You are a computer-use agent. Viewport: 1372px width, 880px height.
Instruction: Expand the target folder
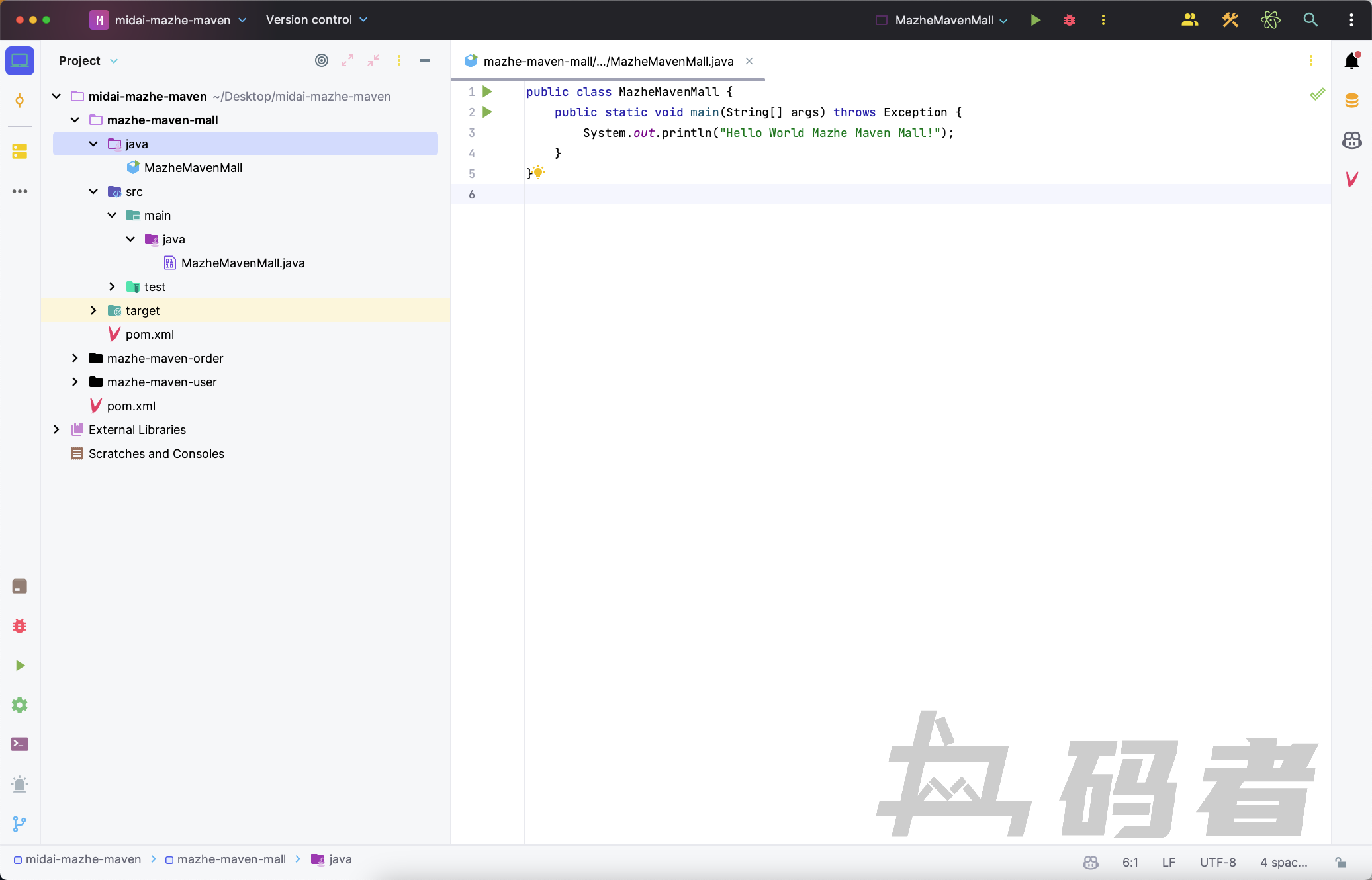(93, 310)
